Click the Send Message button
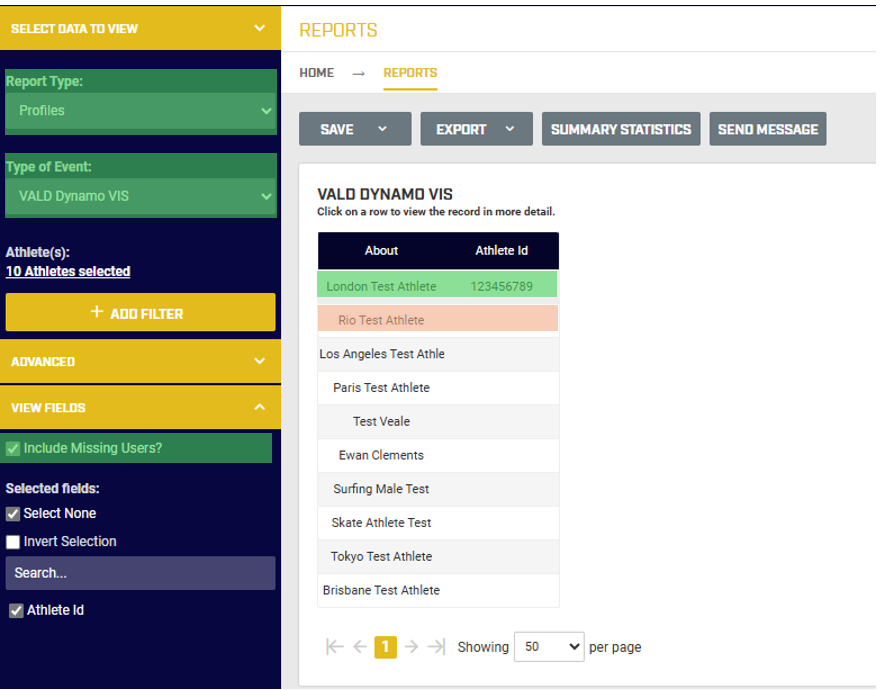The image size is (886, 690). click(x=768, y=129)
